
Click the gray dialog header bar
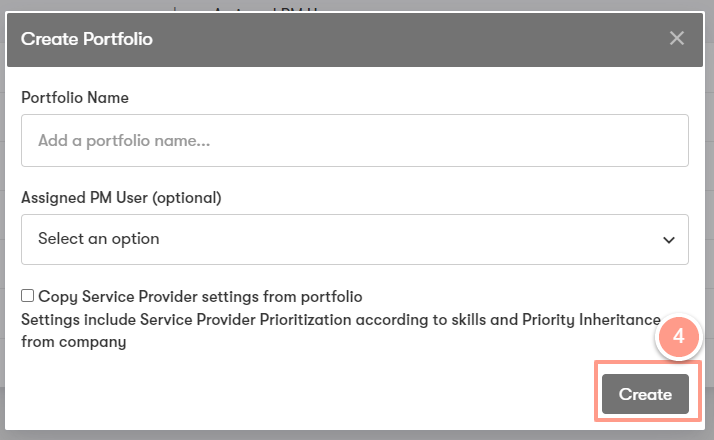tap(355, 40)
